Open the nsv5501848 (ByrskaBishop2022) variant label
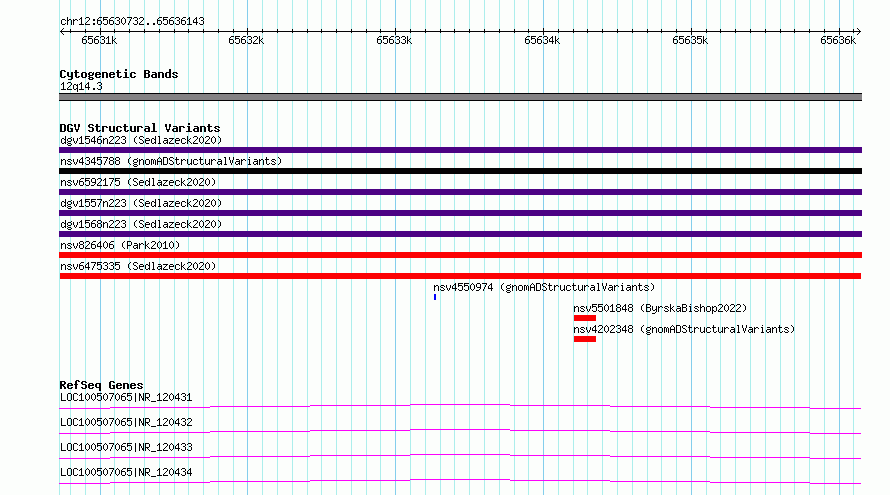 point(660,308)
